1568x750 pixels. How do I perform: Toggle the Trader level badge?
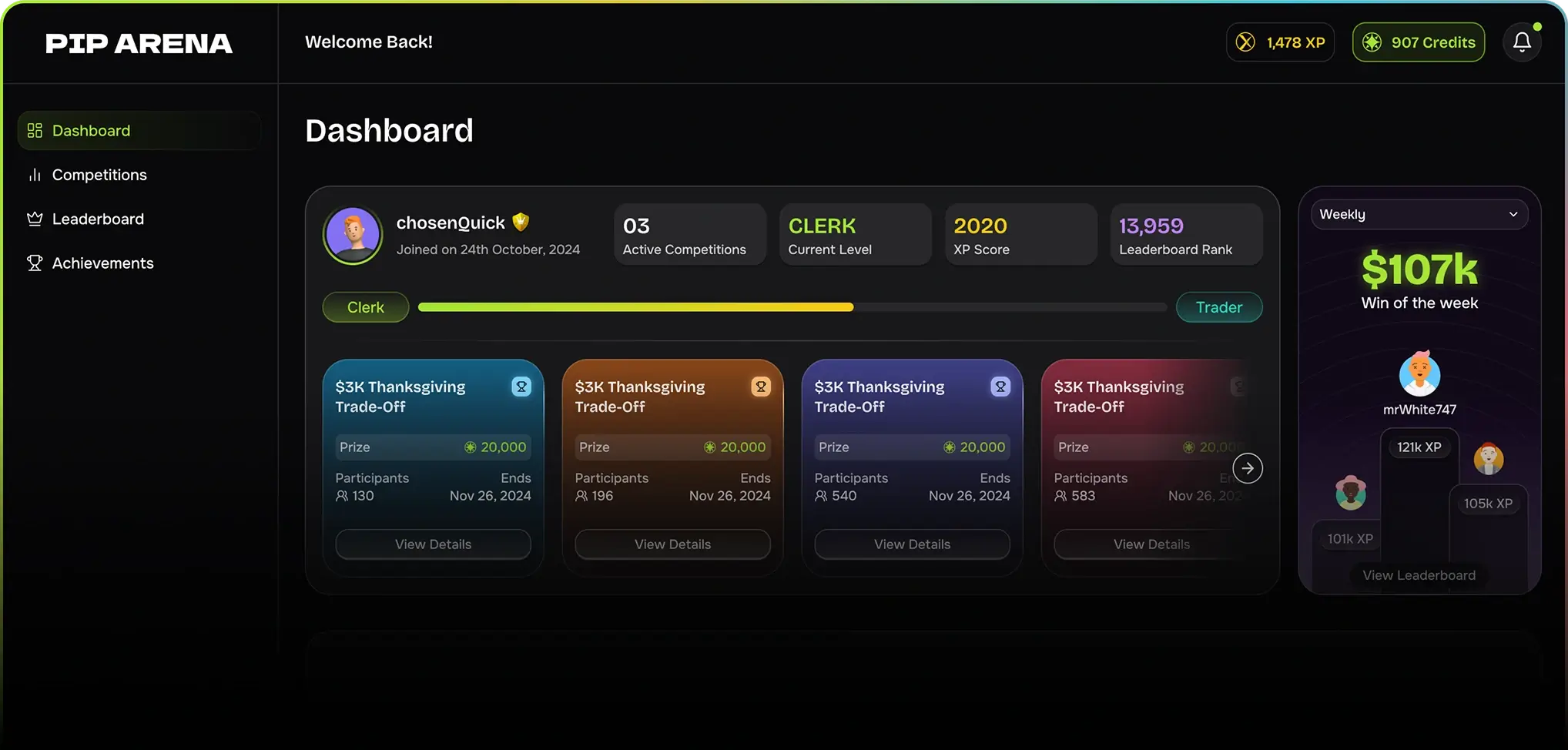[1219, 306]
